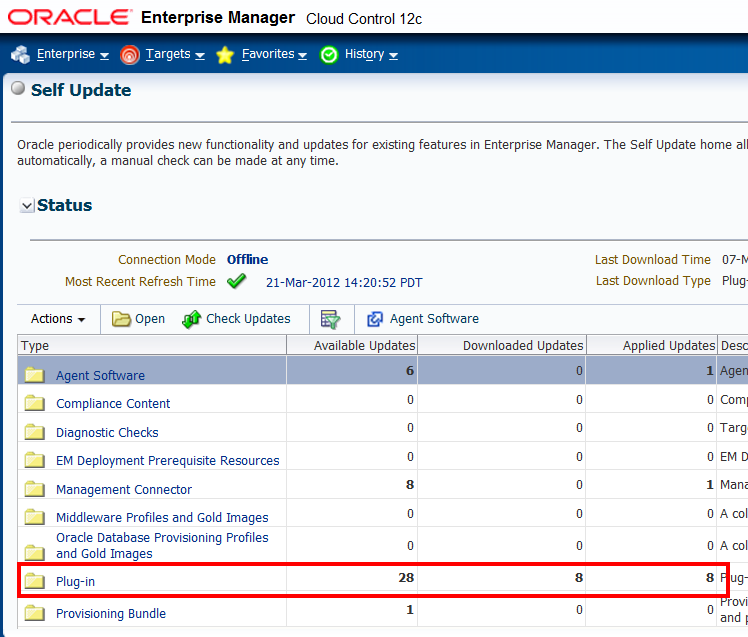748x637 pixels.
Task: Click the Agent Software toolbar icon
Action: click(x=375, y=319)
